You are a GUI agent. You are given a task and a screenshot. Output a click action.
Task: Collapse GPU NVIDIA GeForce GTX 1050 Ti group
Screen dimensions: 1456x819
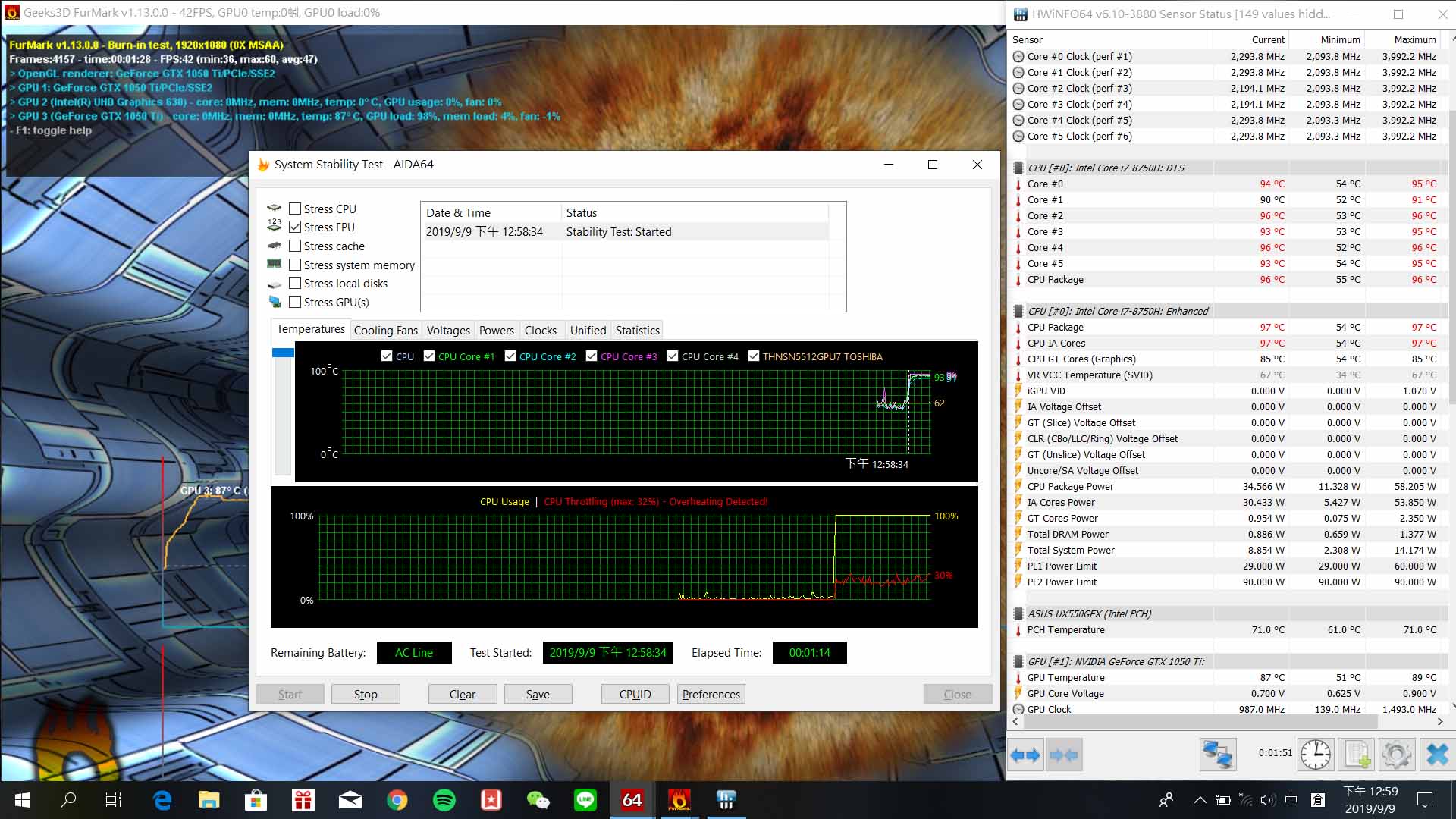point(1018,661)
